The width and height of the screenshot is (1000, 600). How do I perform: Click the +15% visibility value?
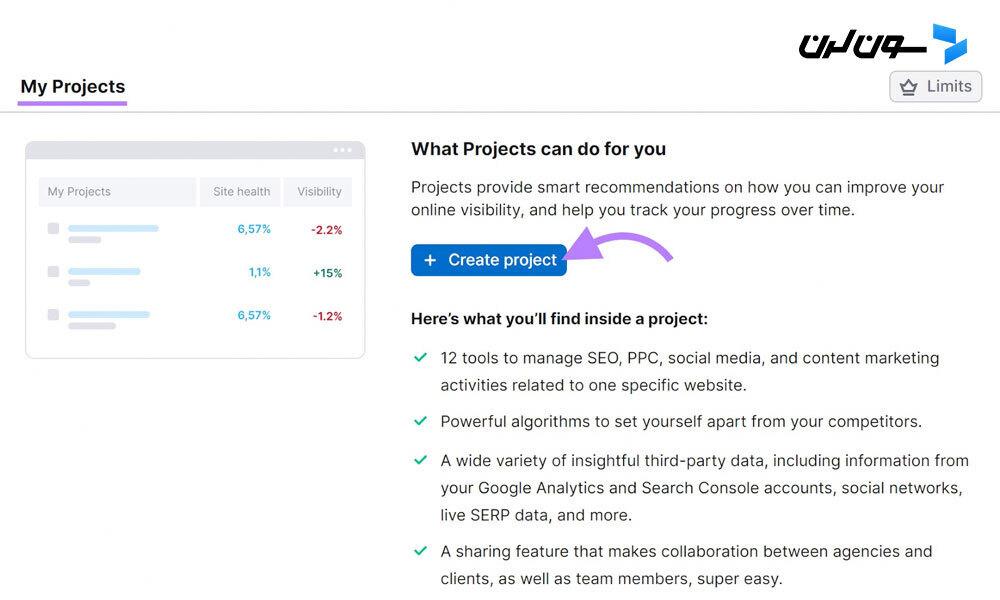[x=327, y=273]
